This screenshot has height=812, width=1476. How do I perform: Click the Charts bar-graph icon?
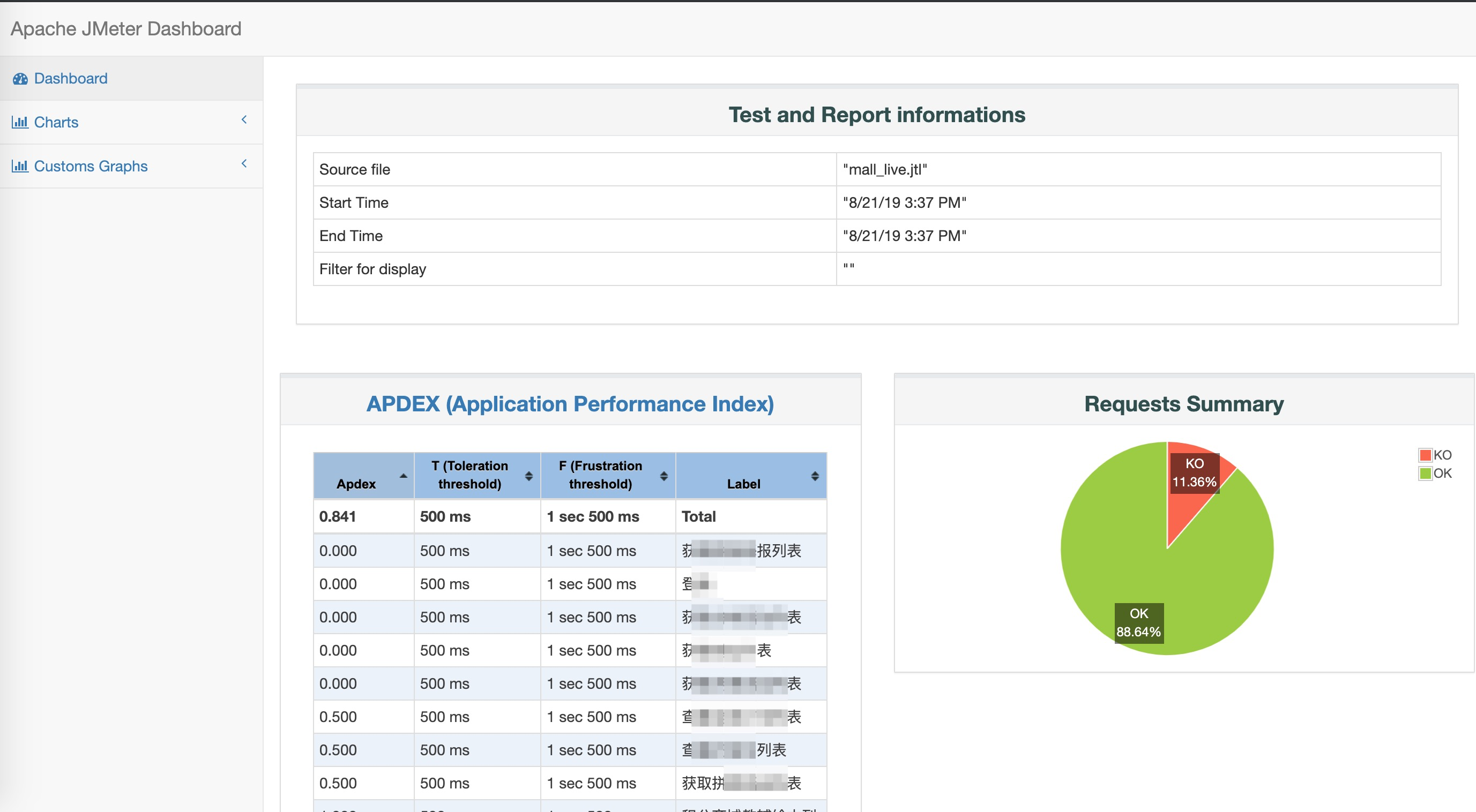pos(20,122)
